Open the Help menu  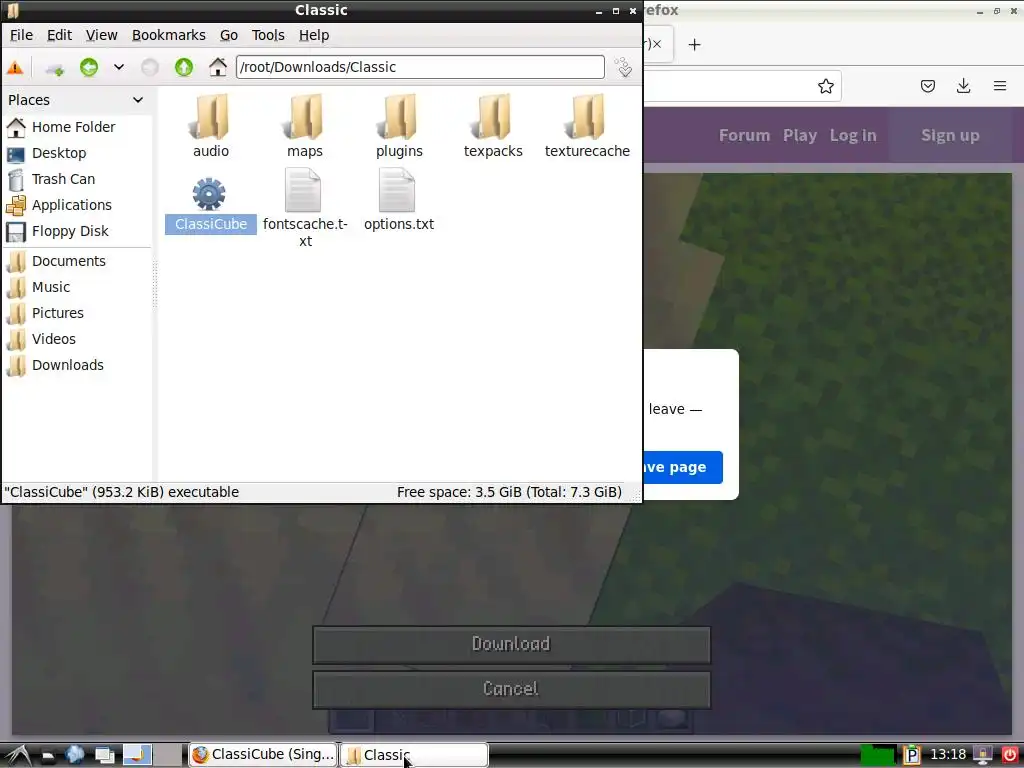pyautogui.click(x=314, y=35)
